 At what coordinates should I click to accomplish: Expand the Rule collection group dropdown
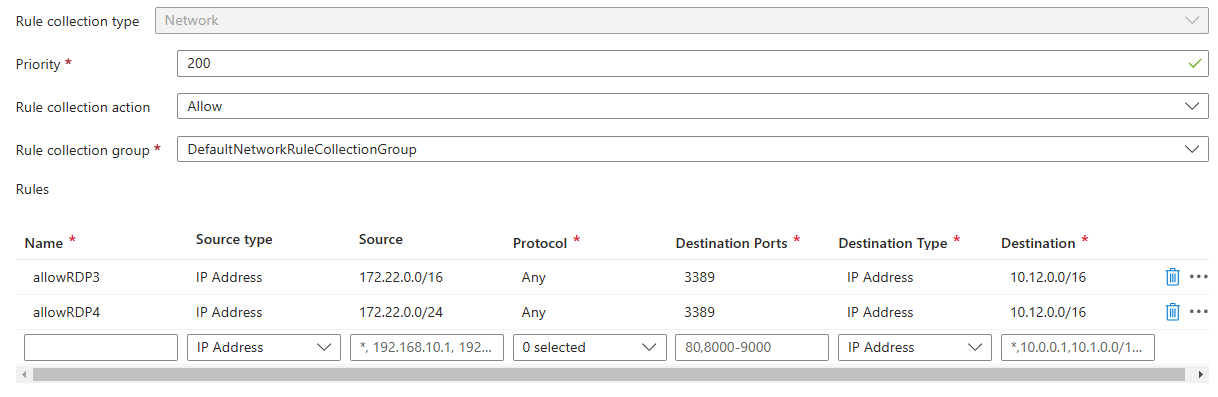click(x=692, y=149)
